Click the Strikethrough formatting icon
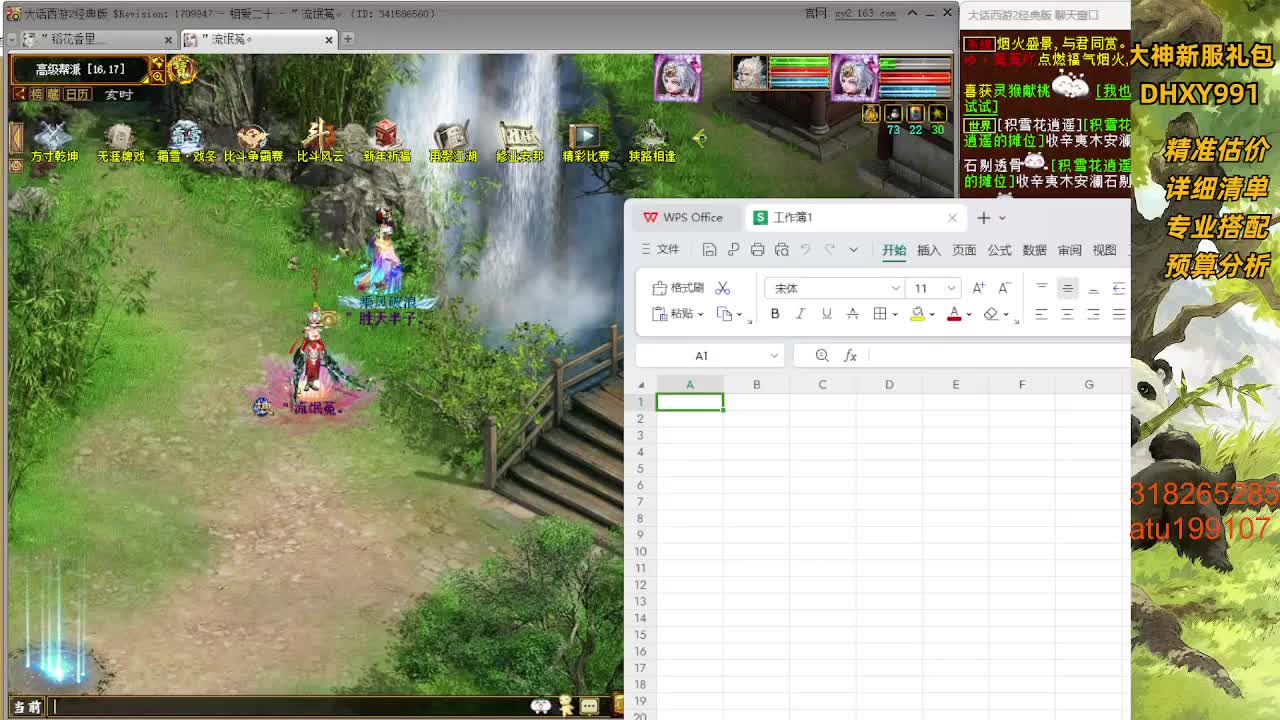Screen dimensions: 1280x720 (x=852, y=314)
